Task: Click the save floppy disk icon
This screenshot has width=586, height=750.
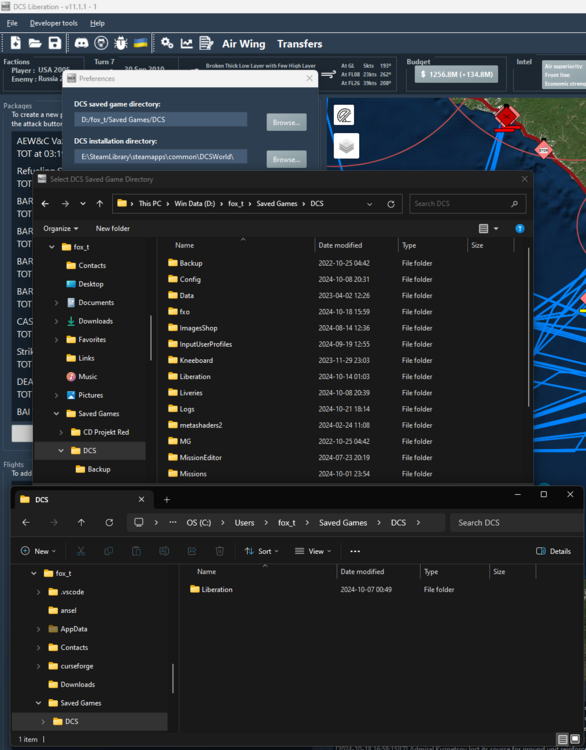Action: point(55,44)
